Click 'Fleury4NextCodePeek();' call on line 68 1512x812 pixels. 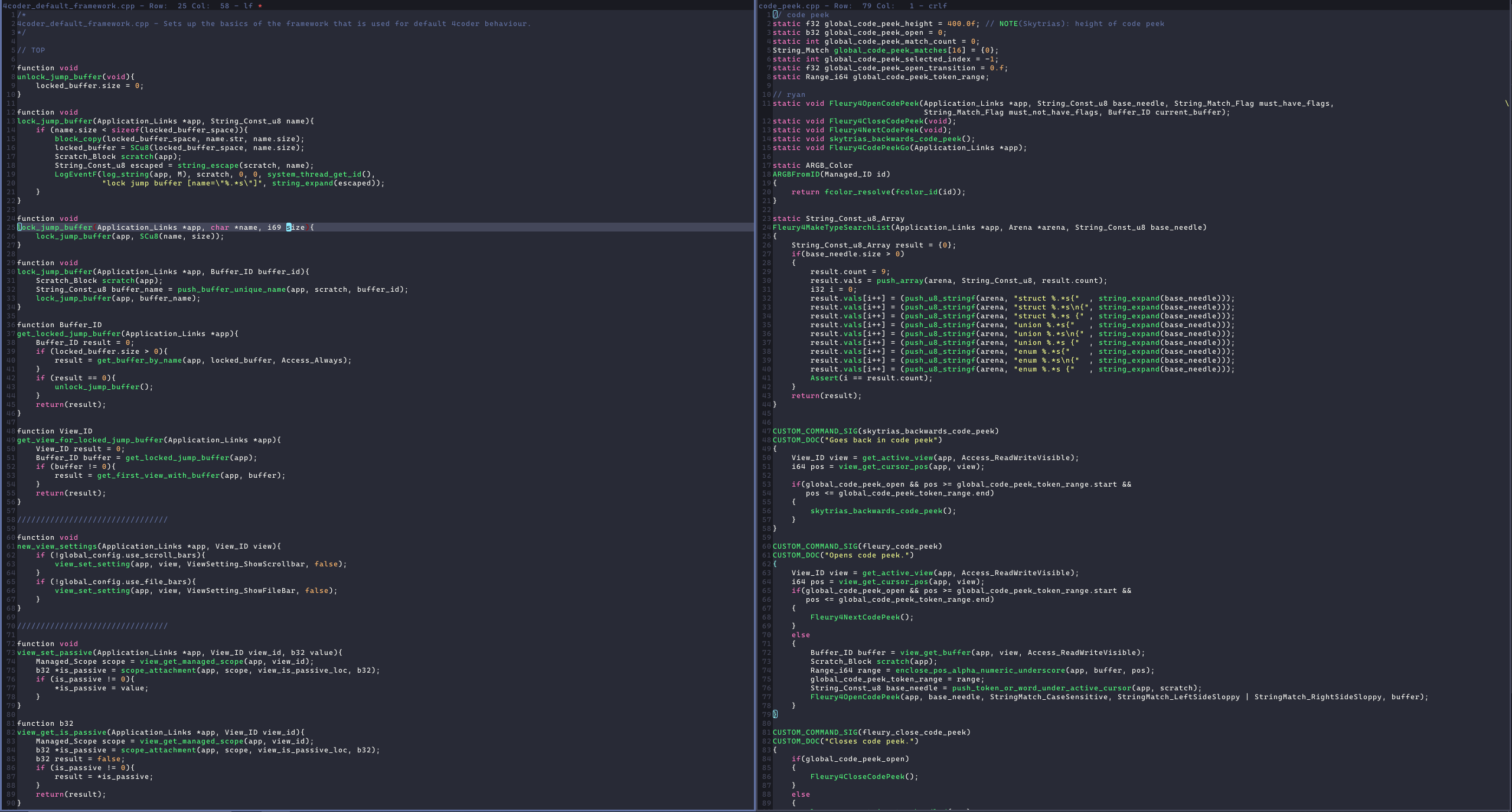(x=863, y=617)
